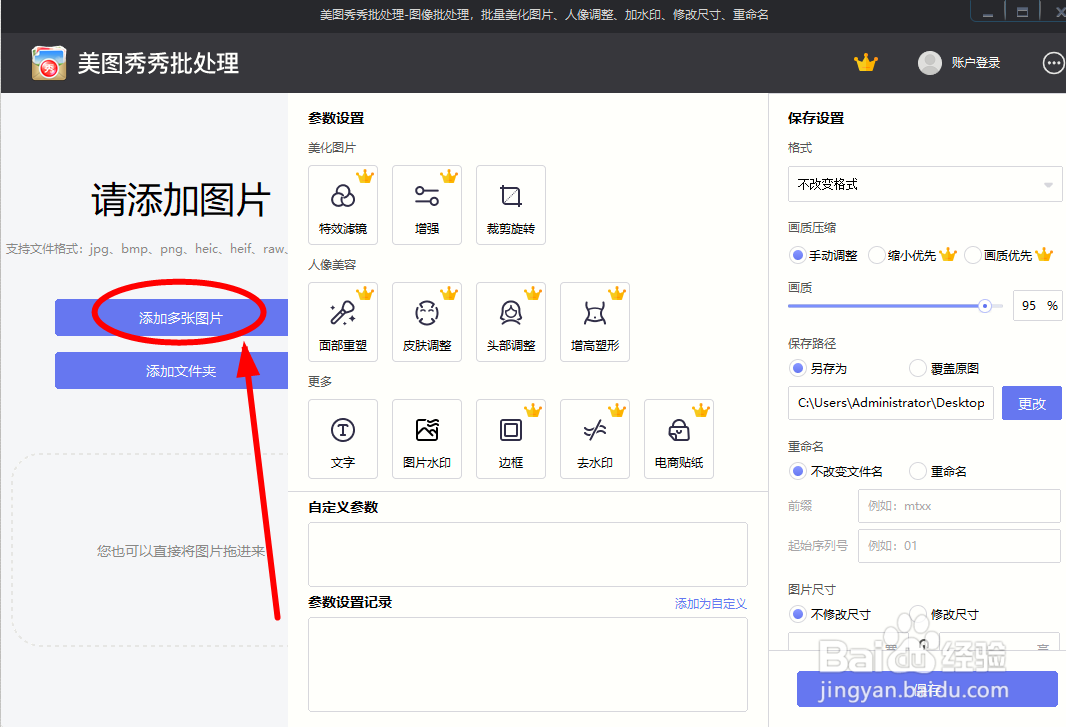This screenshot has height=727, width=1066.
Task: Open the 图片水印 image watermark tool
Action: pyautogui.click(x=427, y=439)
